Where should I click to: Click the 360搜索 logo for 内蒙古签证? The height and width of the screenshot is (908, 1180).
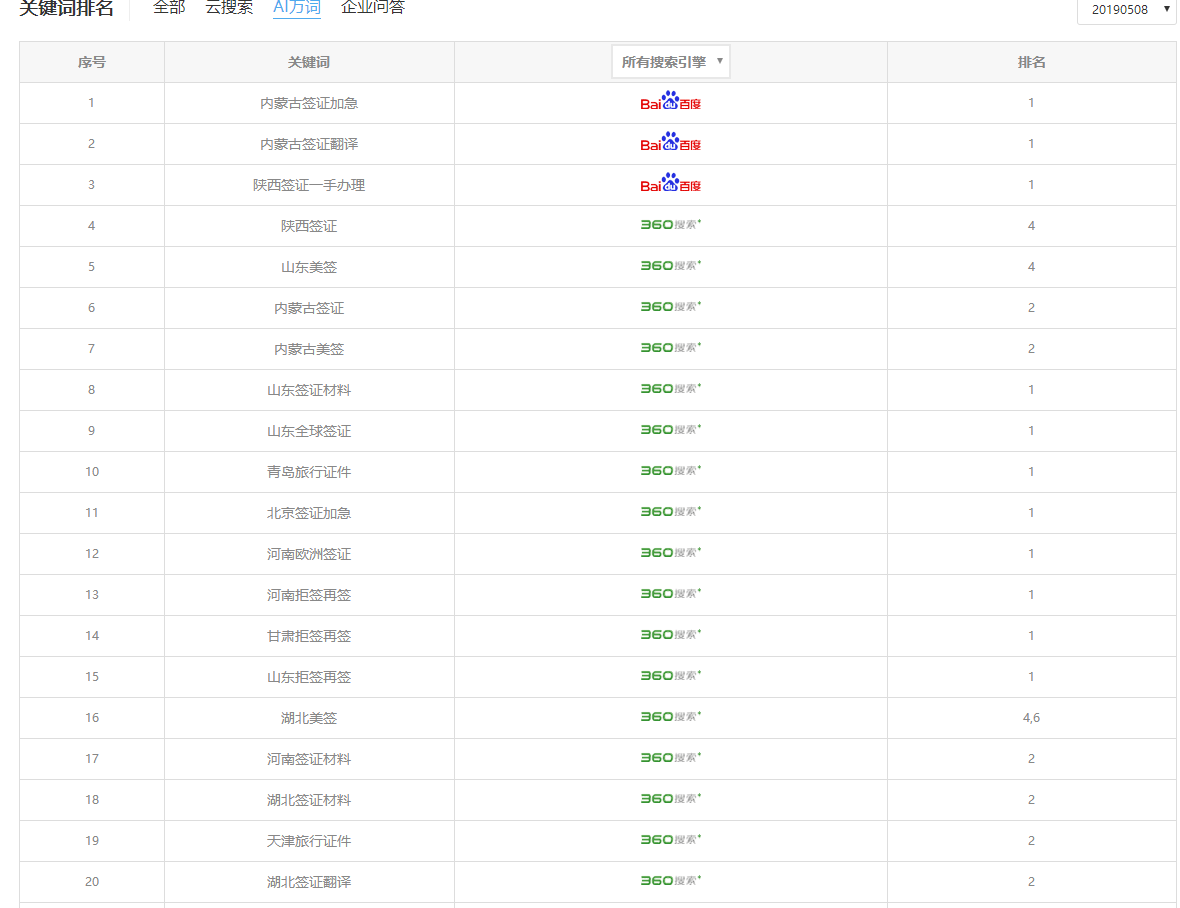click(x=671, y=307)
